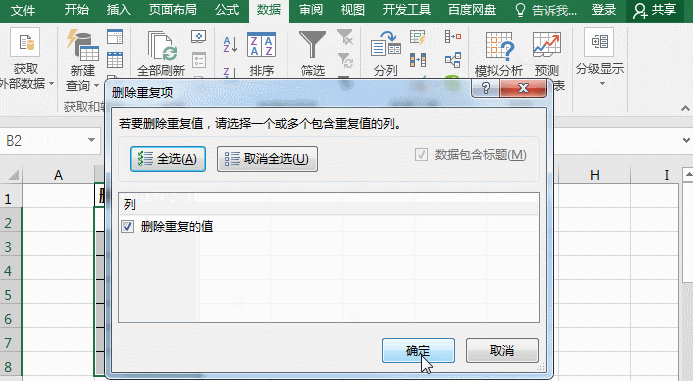Click the 全选 select all button
Image resolution: width=693 pixels, height=381 pixels.
pyautogui.click(x=168, y=159)
